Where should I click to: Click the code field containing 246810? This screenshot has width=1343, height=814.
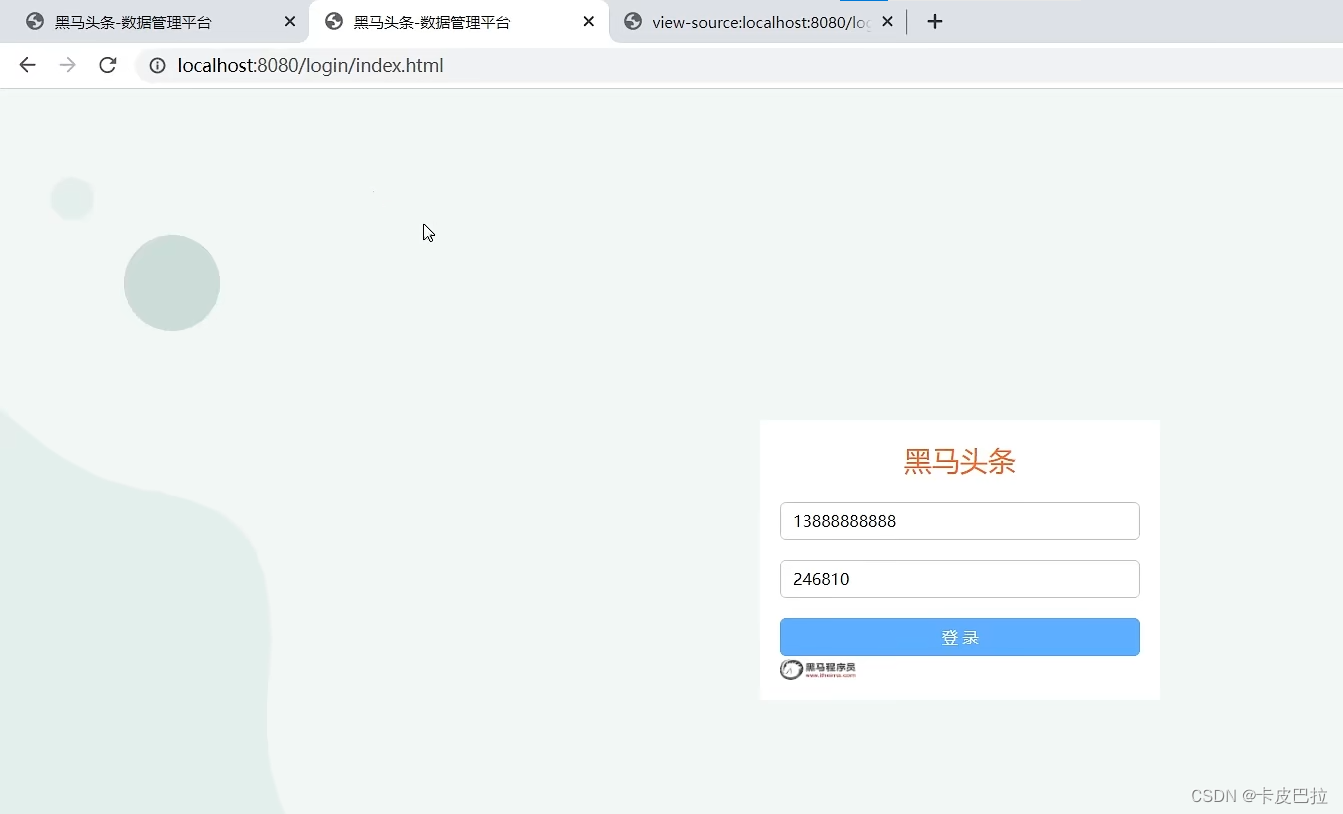pyautogui.click(x=960, y=579)
